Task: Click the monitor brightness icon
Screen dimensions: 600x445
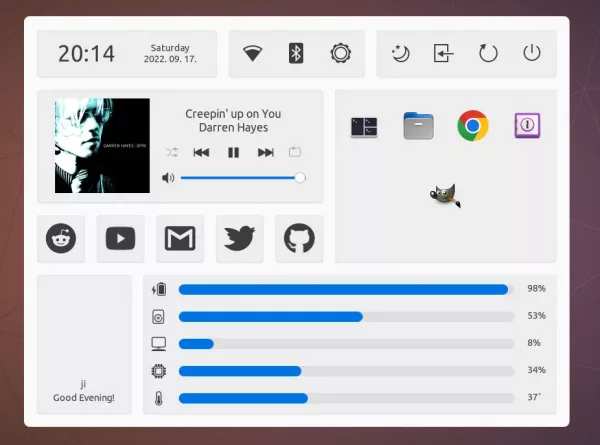Action: point(158,344)
